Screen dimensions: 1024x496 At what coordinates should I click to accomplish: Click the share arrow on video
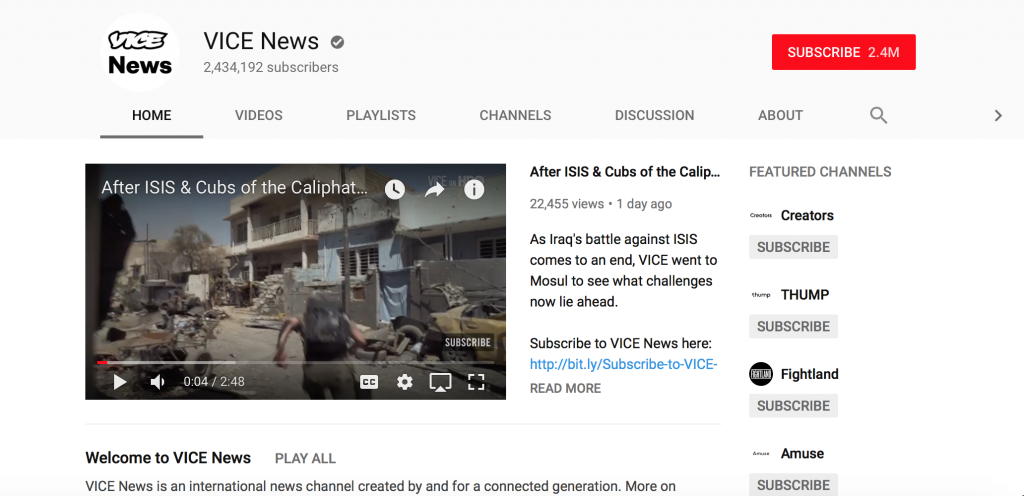coord(434,189)
